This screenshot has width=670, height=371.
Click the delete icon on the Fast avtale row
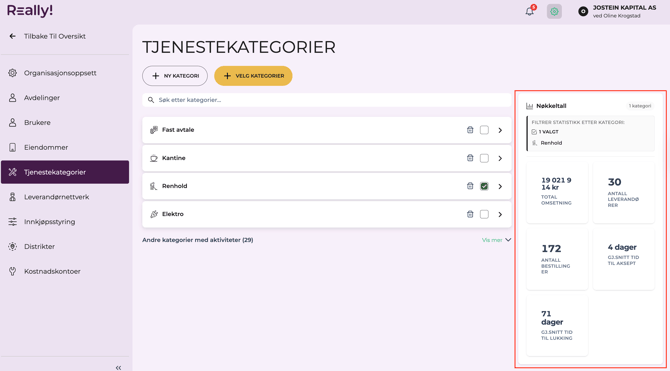(x=470, y=130)
